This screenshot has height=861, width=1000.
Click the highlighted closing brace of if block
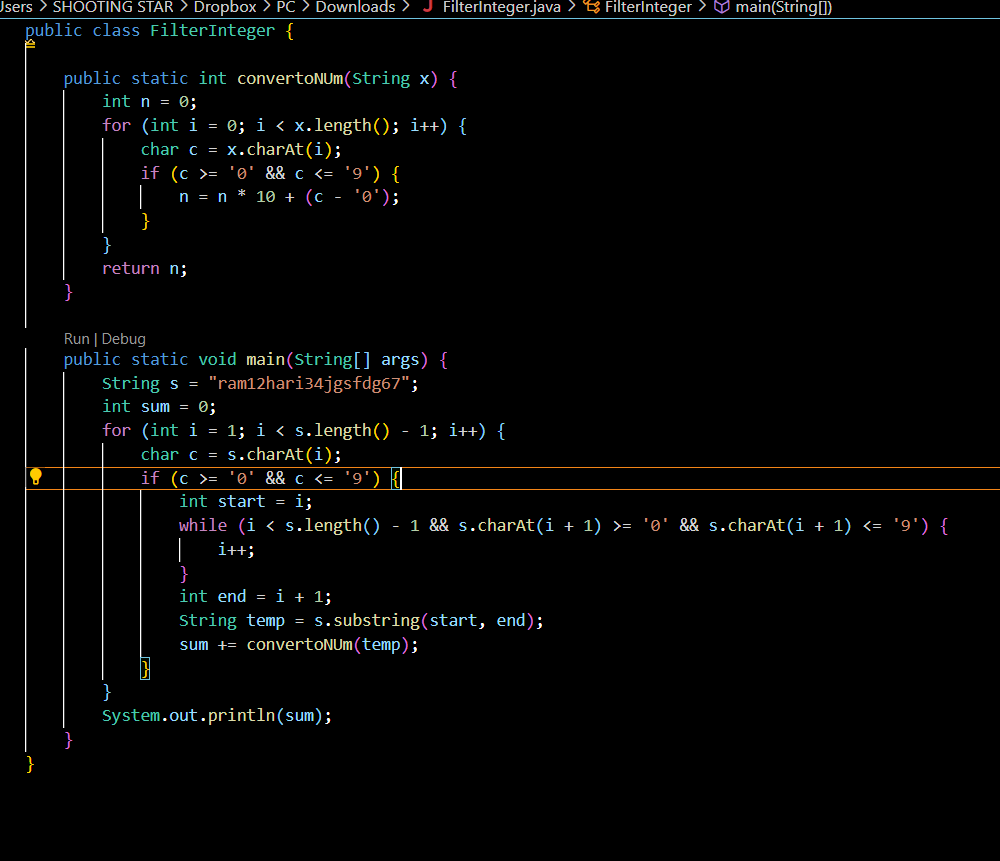tap(145, 668)
